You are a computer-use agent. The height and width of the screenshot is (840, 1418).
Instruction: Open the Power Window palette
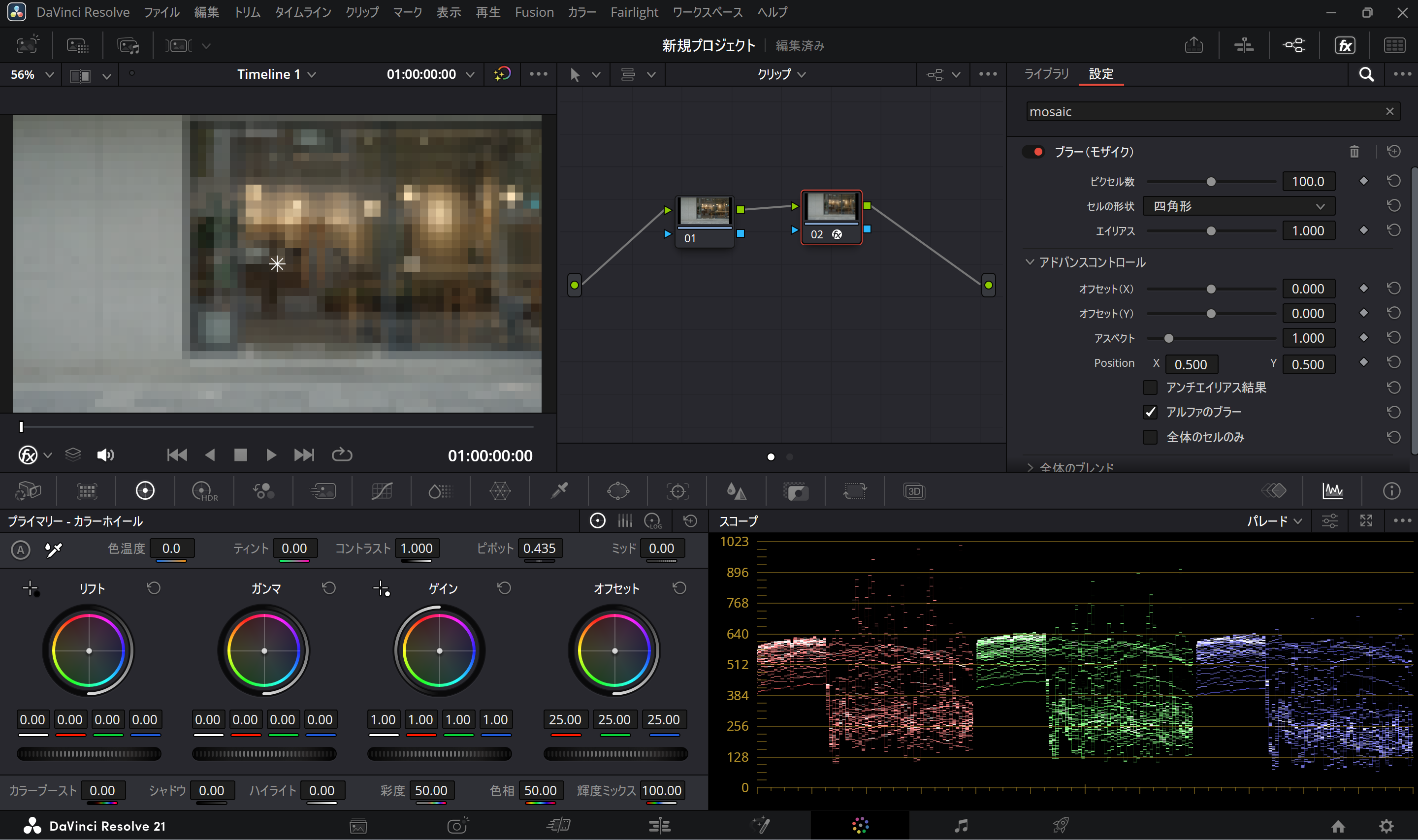click(x=618, y=491)
